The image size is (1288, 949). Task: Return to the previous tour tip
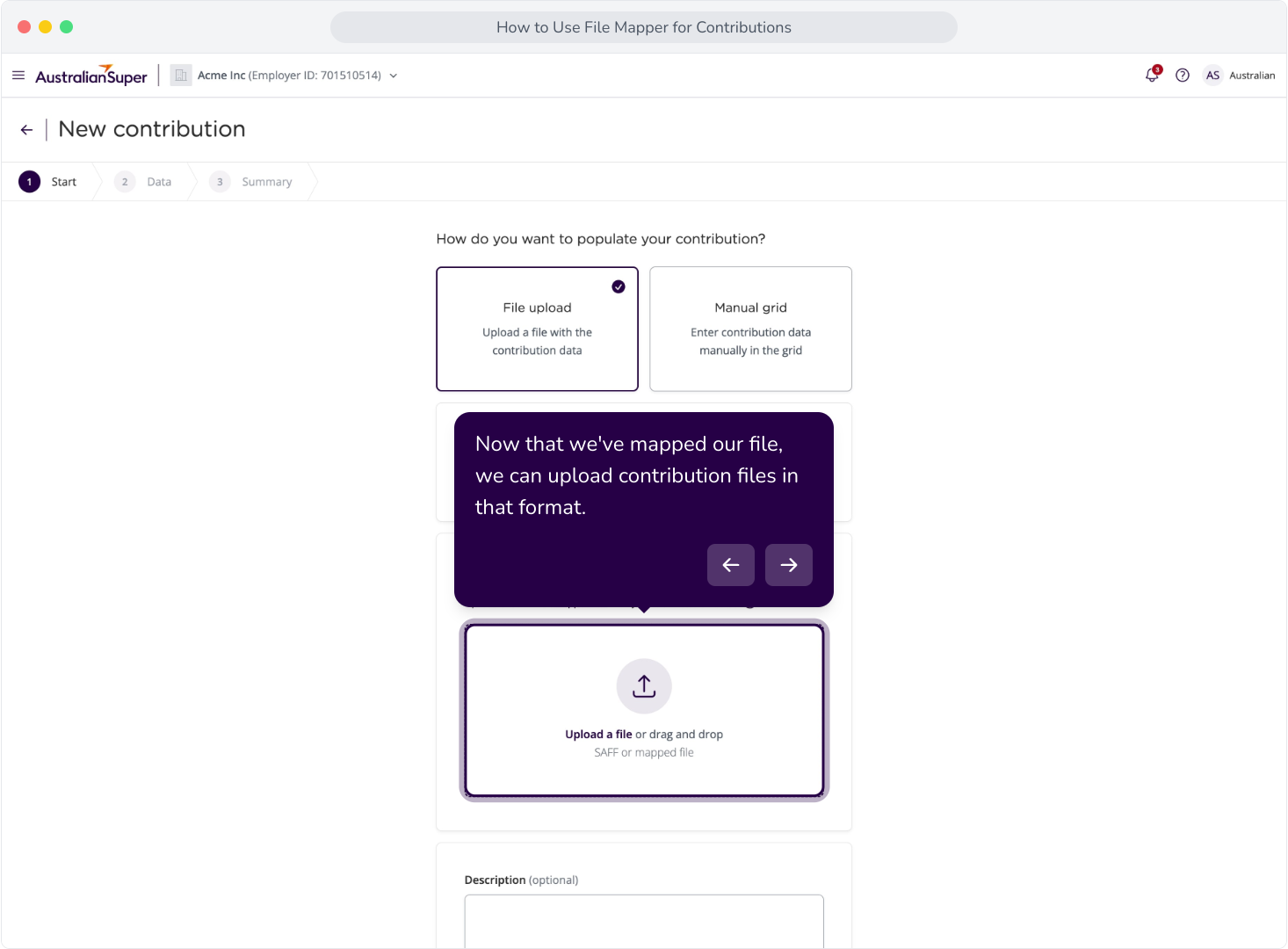point(731,565)
